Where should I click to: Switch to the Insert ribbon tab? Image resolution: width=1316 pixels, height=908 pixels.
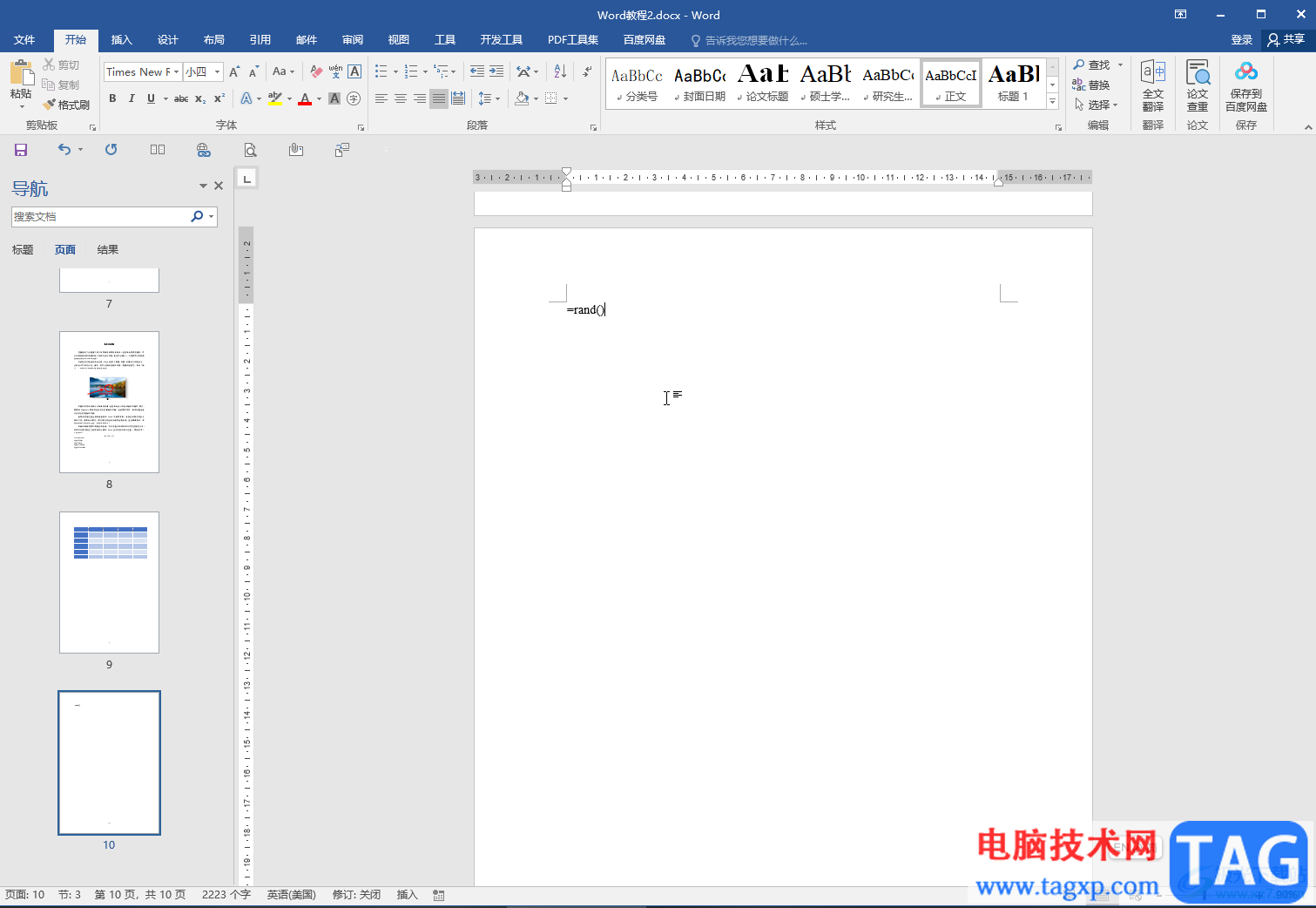tap(121, 40)
